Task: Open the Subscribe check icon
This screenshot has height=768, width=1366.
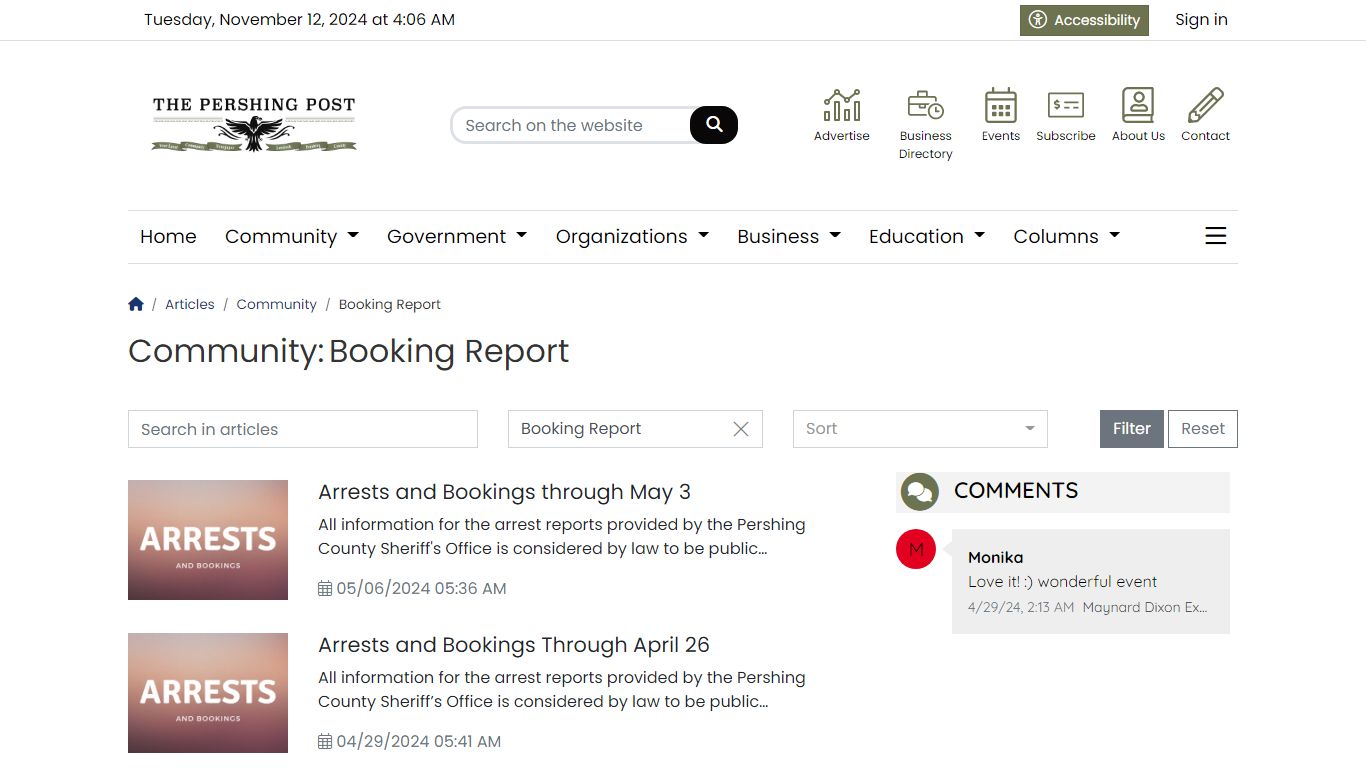Action: [x=1065, y=105]
